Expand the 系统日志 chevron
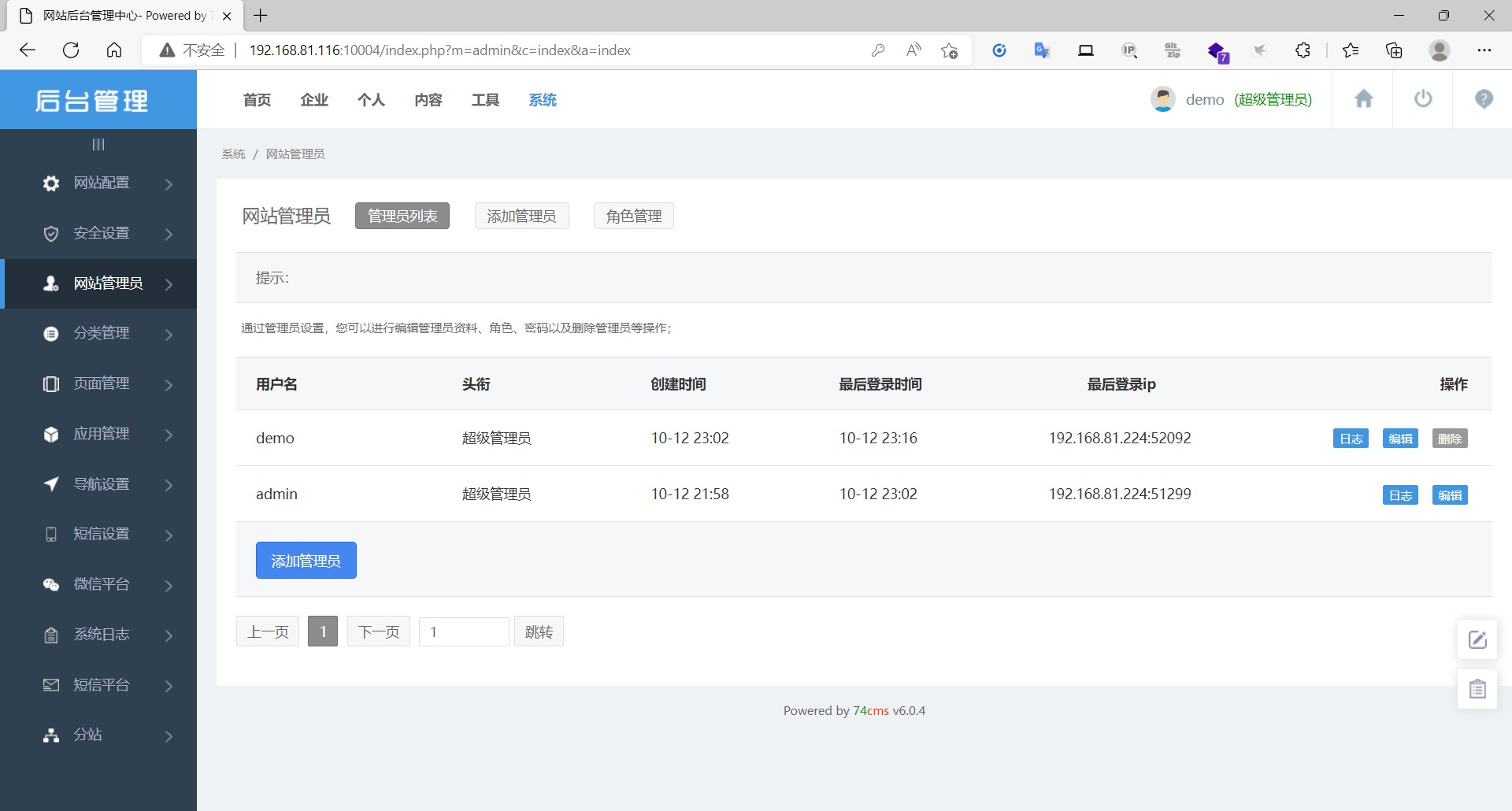Viewport: 1512px width, 811px height. [169, 635]
